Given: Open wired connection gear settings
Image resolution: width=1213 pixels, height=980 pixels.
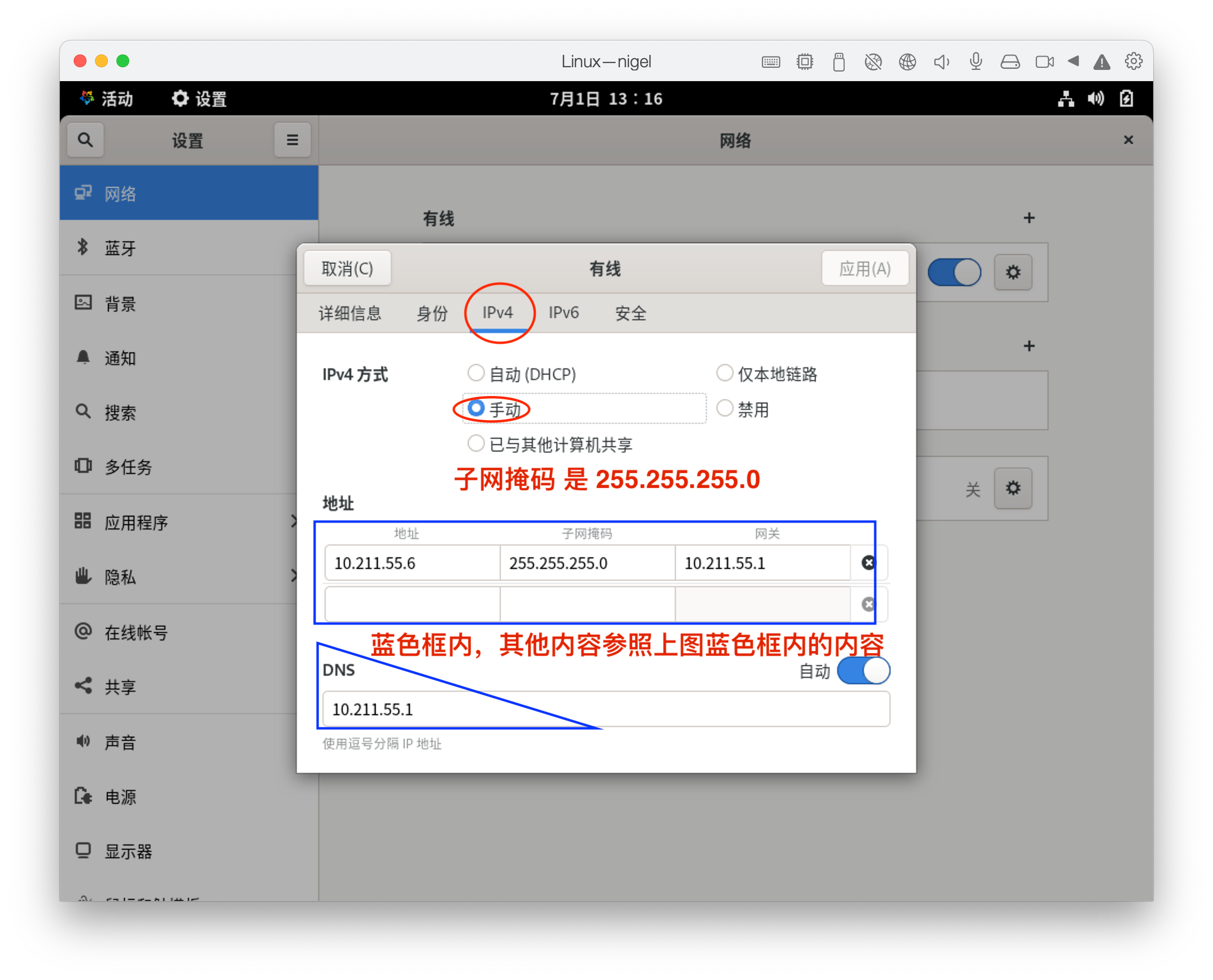Looking at the screenshot, I should 1013,273.
